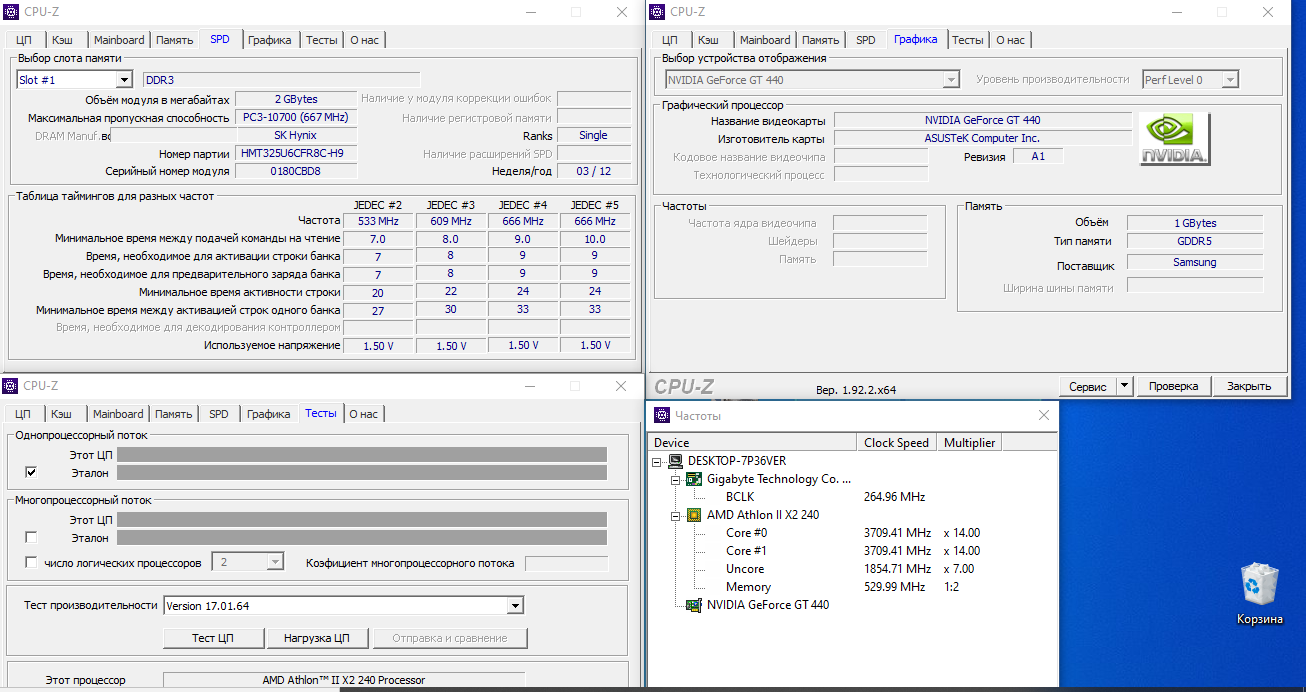The width and height of the screenshot is (1306, 692).
Task: Click the Gigabyte Technology motherboard icon
Action: click(x=694, y=479)
